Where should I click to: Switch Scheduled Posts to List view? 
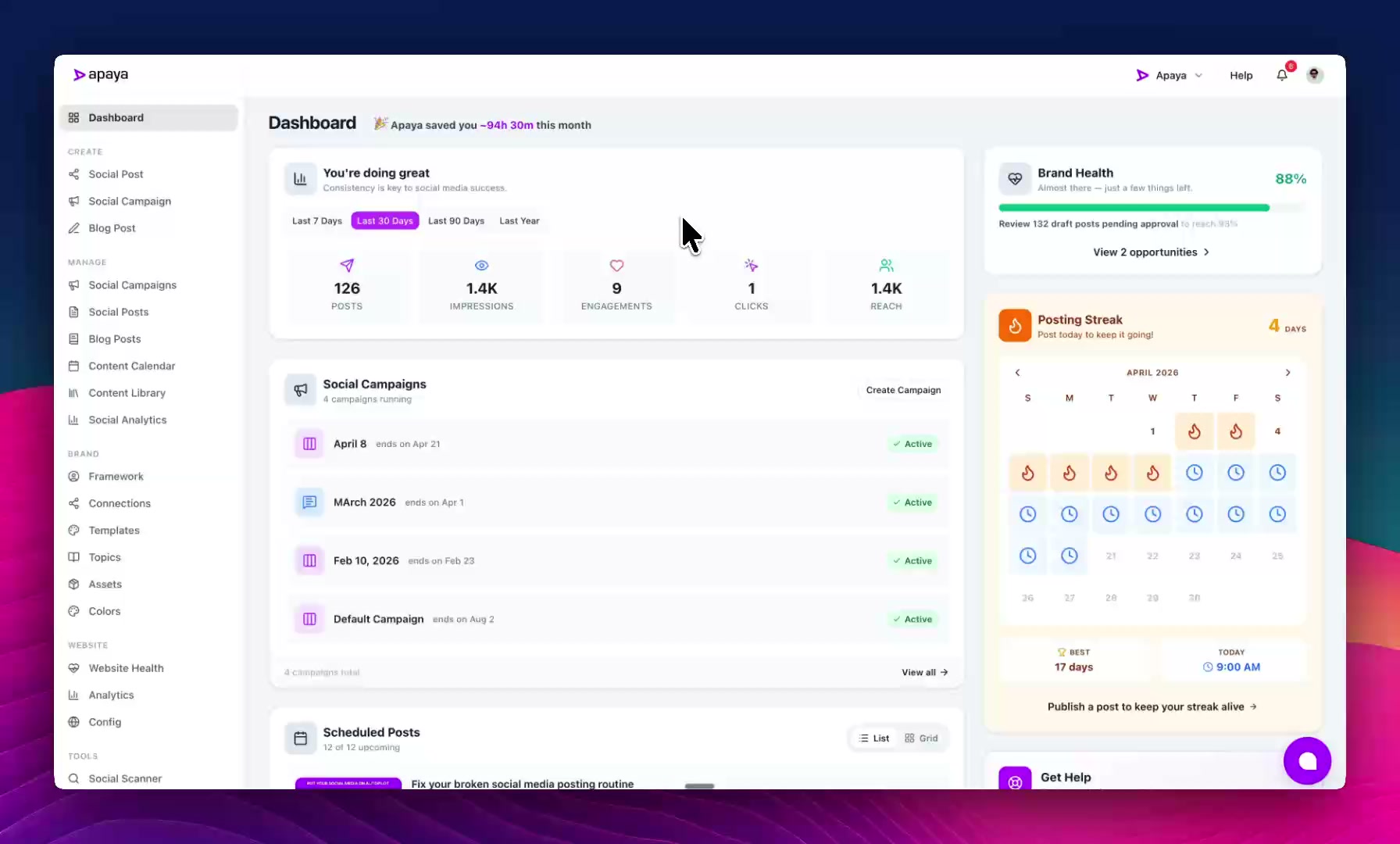coord(874,738)
